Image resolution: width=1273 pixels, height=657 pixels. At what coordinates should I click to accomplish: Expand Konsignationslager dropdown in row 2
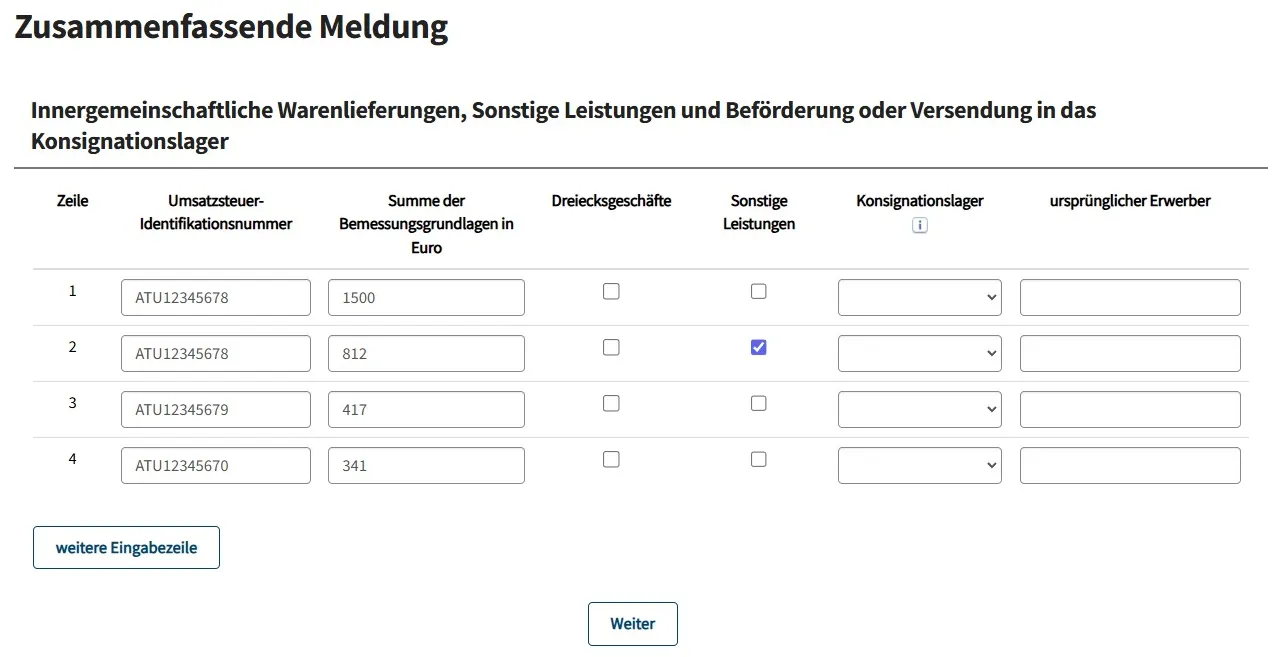click(919, 353)
